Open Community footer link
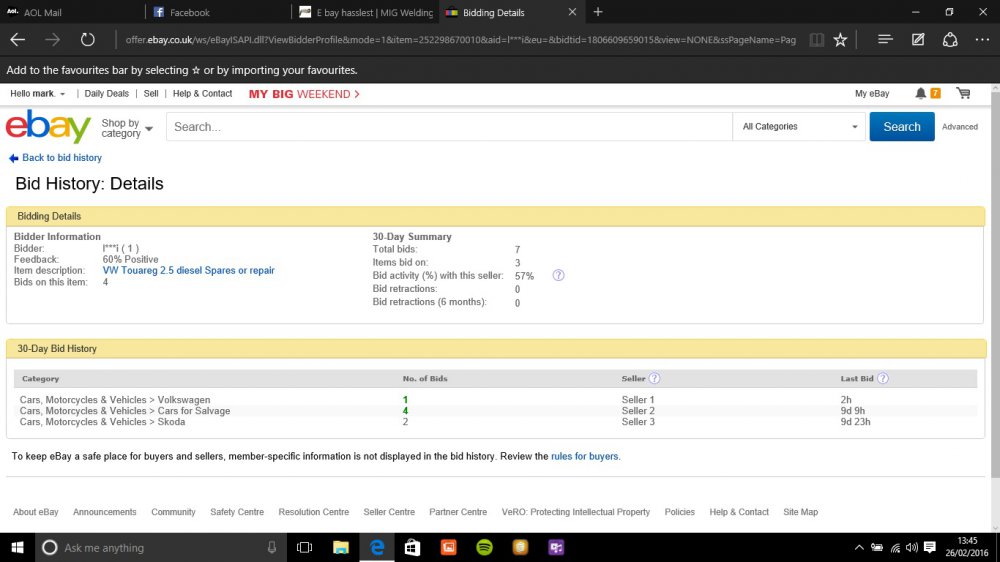The width and height of the screenshot is (1000, 562). click(173, 512)
